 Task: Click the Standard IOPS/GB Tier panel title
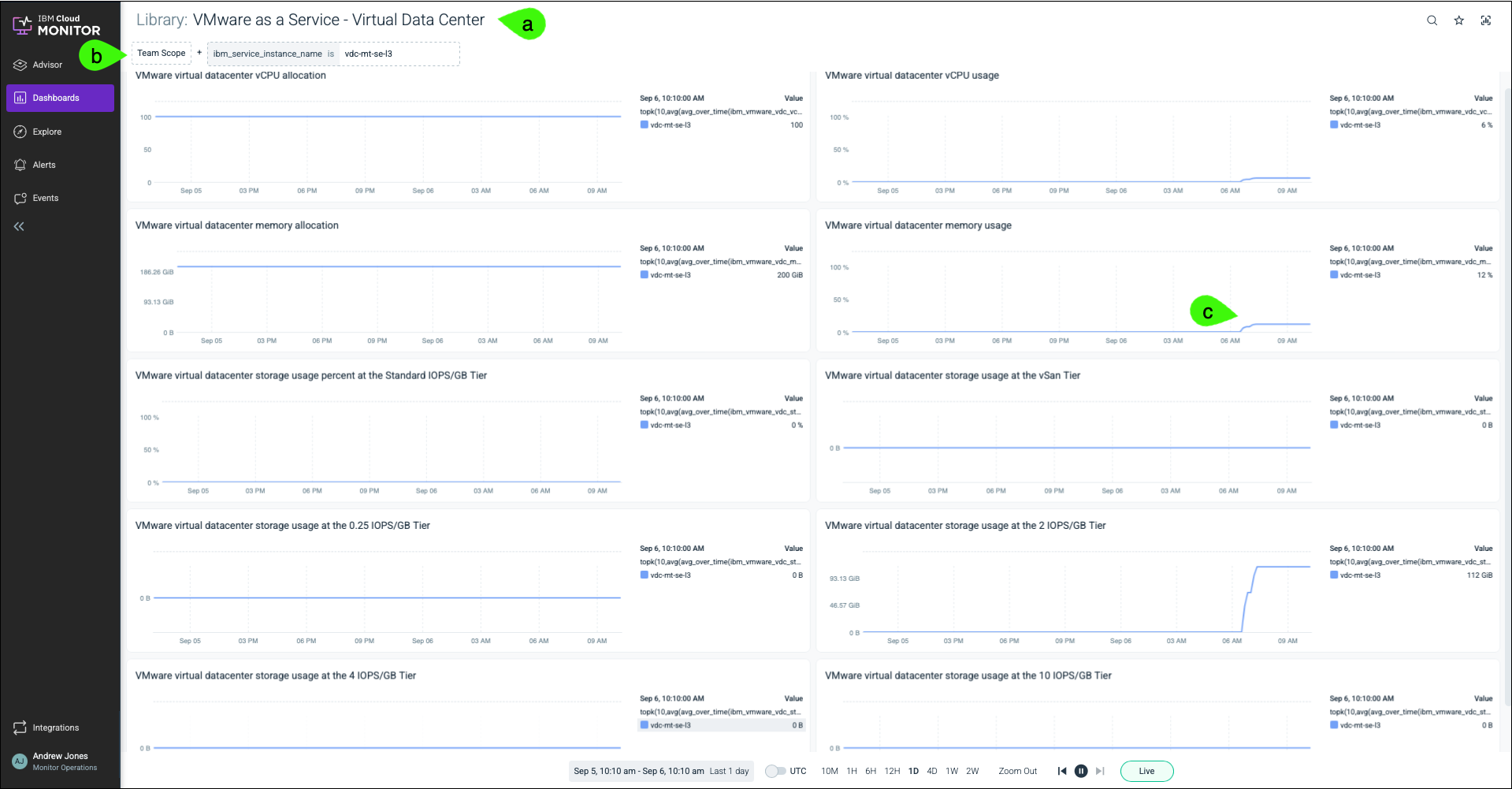(x=310, y=375)
